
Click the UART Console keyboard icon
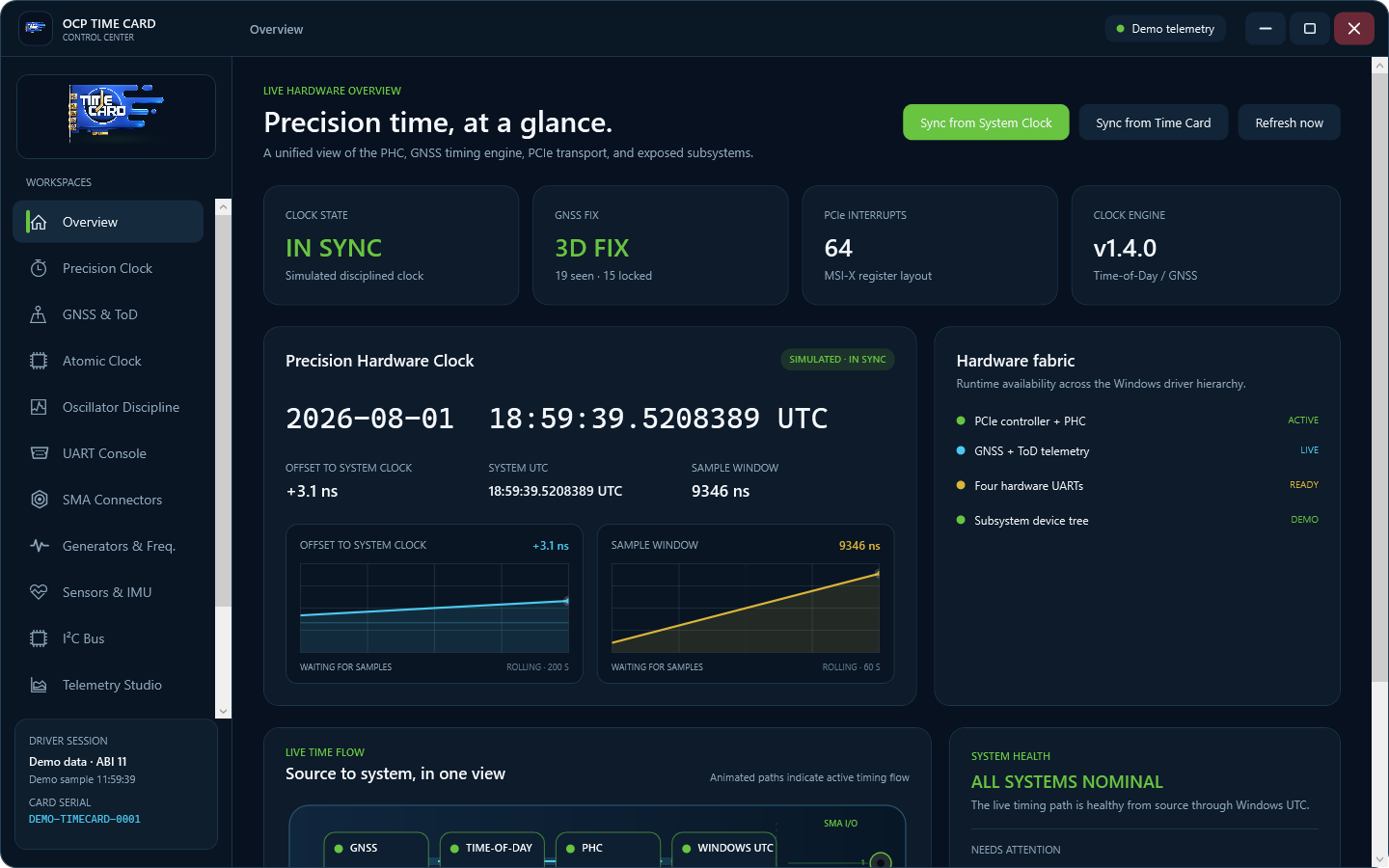(39, 453)
